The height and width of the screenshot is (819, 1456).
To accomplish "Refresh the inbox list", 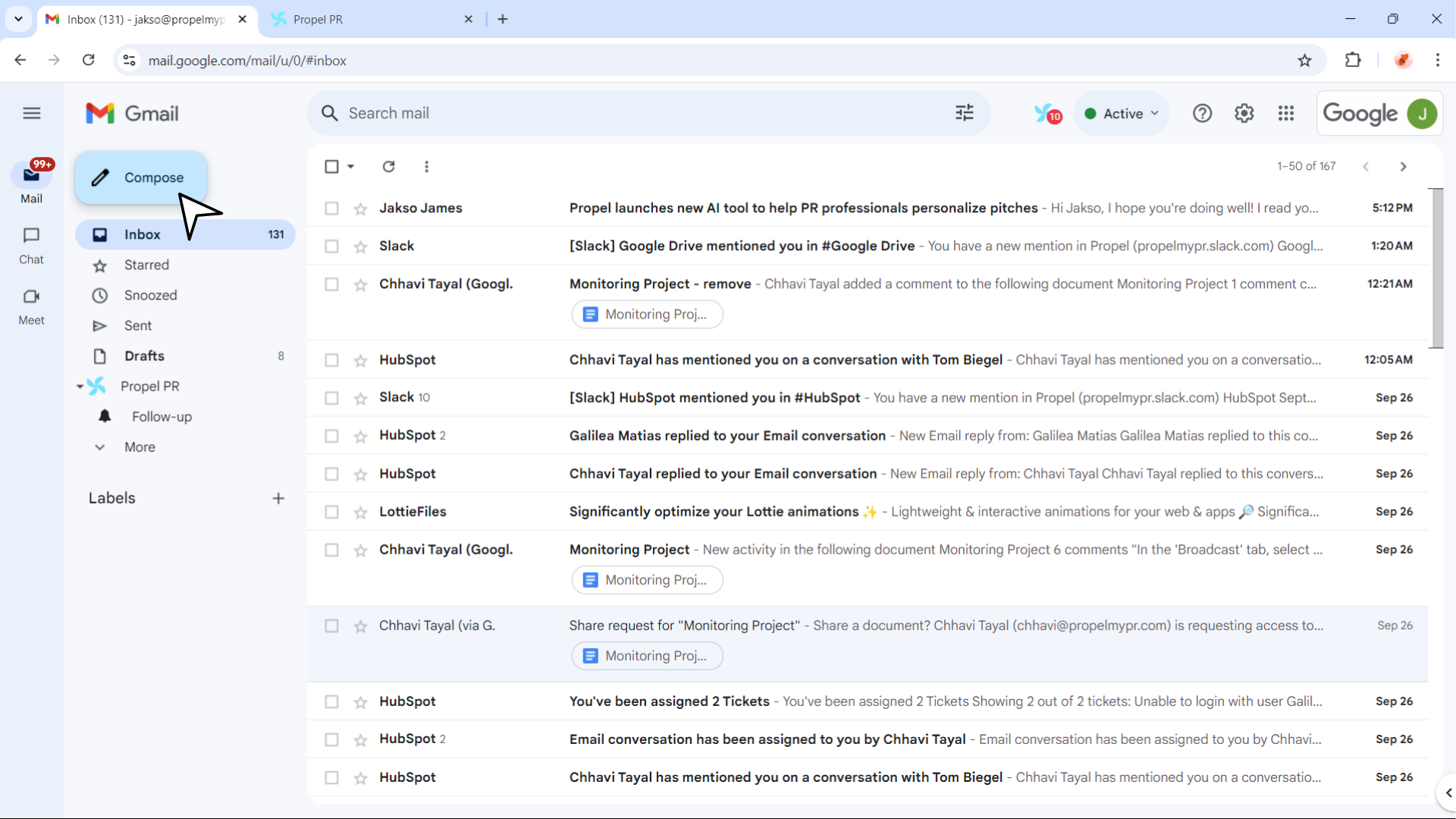I will pos(388,166).
